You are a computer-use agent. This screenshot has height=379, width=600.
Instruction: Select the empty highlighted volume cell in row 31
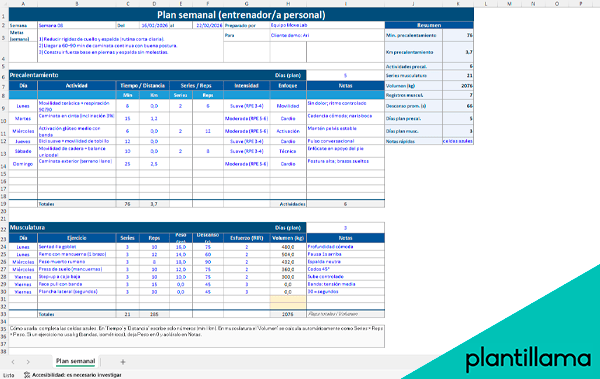point(288,299)
